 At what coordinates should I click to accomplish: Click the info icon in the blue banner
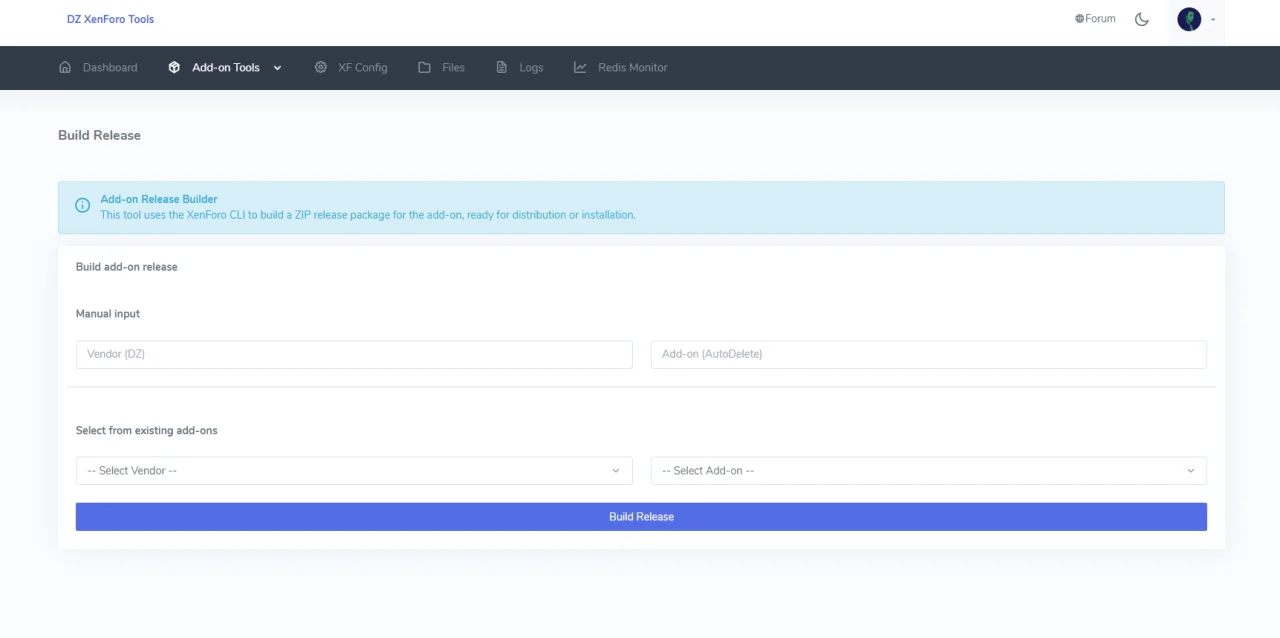(x=83, y=206)
